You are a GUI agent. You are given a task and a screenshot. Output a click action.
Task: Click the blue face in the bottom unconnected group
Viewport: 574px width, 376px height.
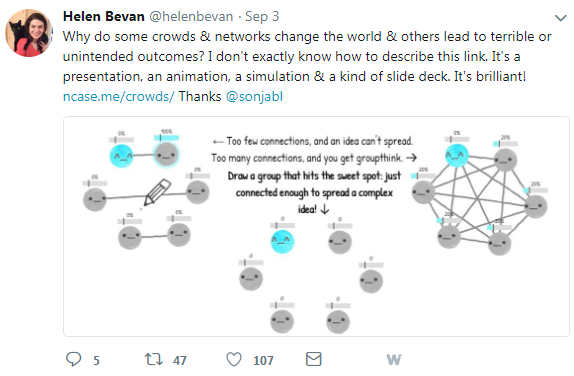282,241
